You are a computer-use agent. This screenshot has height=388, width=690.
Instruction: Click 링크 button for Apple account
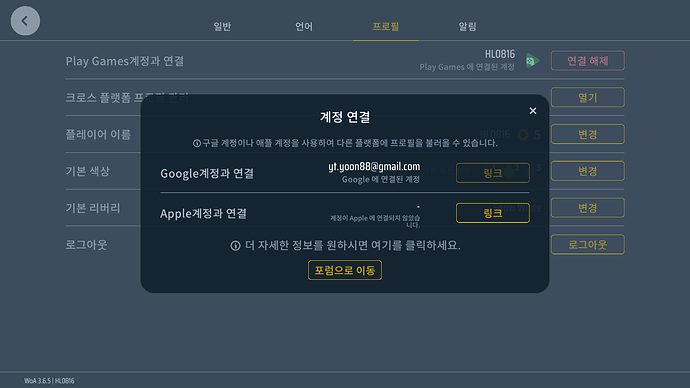click(493, 213)
